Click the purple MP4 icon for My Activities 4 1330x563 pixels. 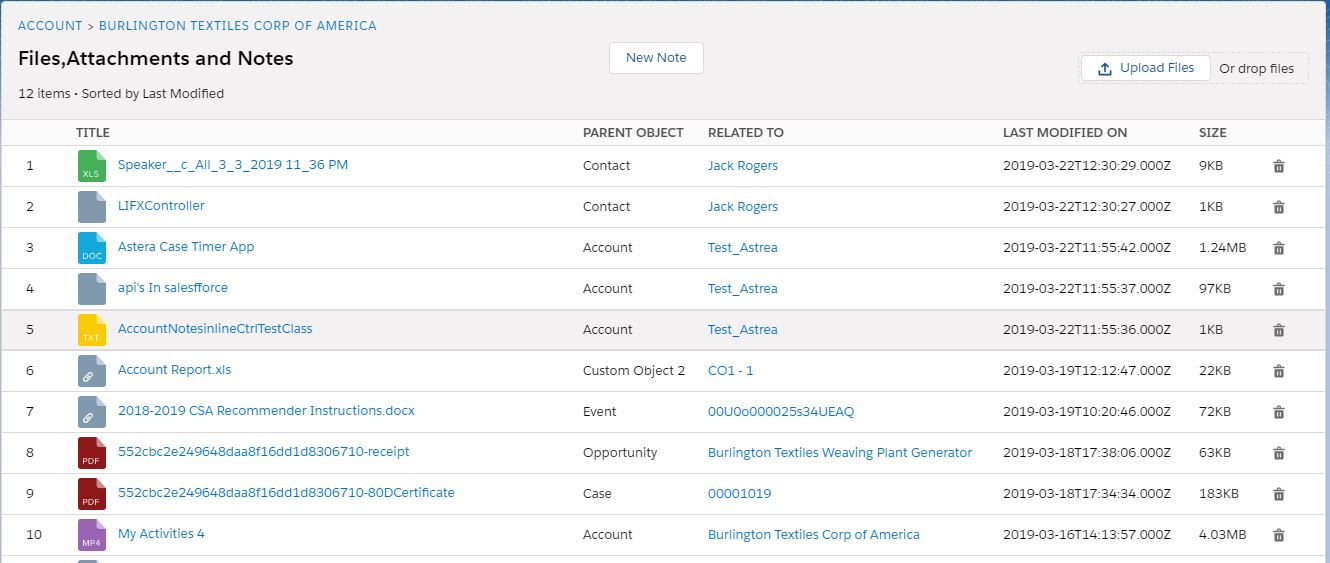[91, 535]
